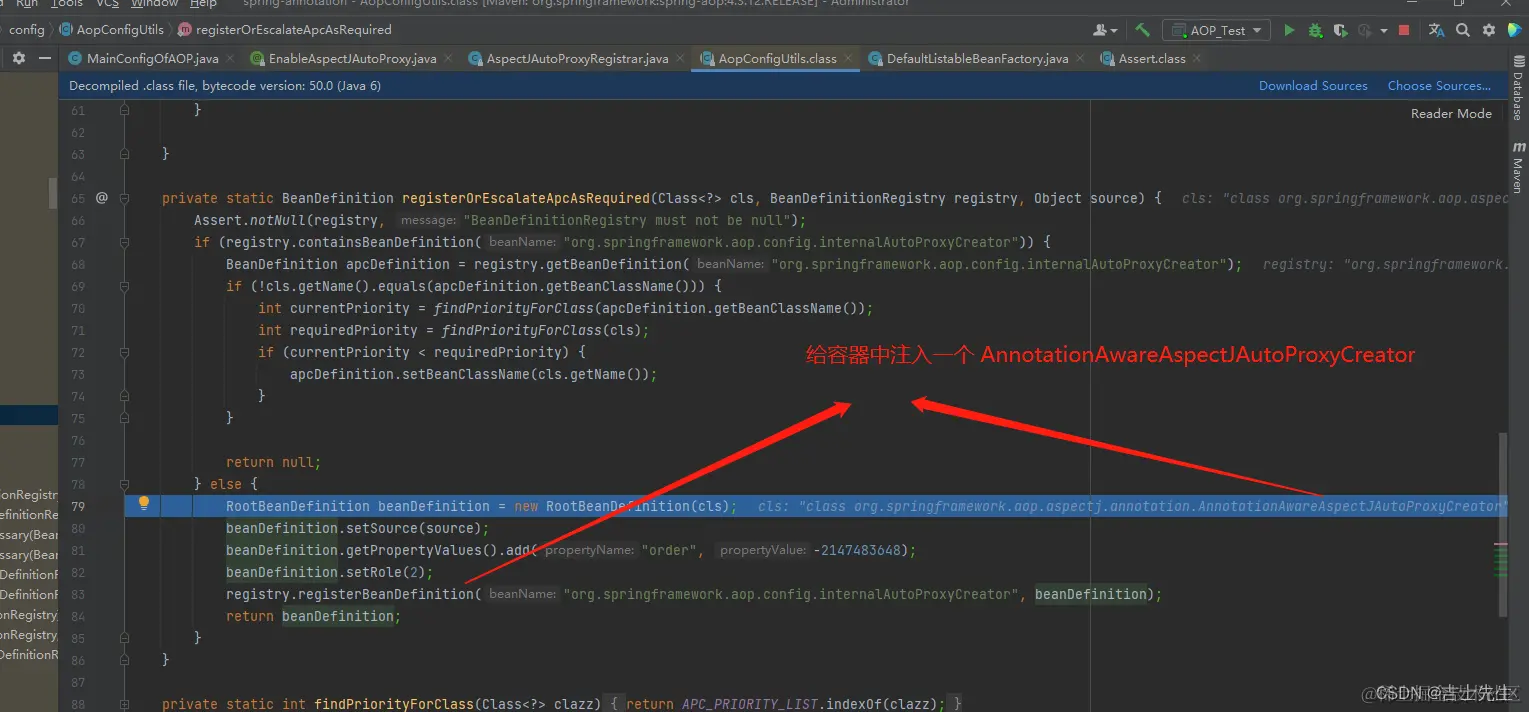Close the DefaultListableBeanFactory.java tab
This screenshot has width=1529, height=712.
click(1081, 59)
